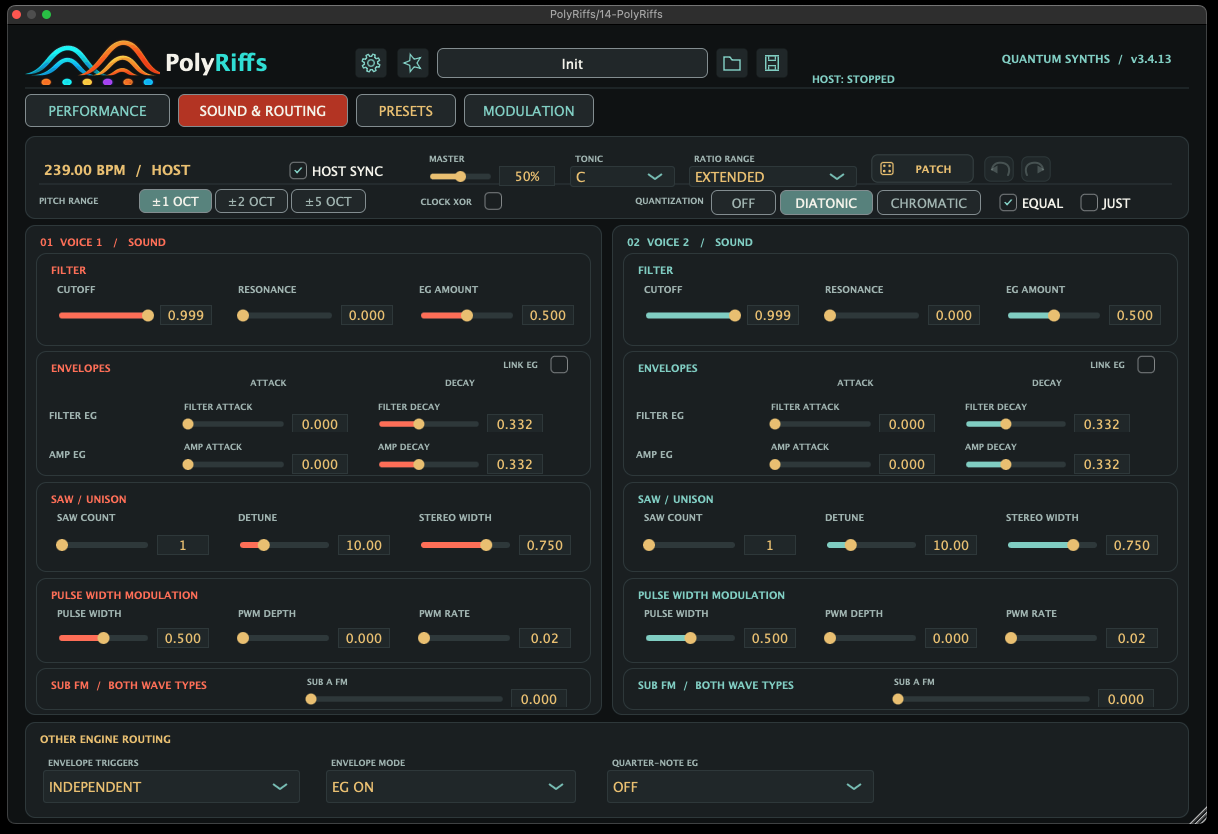Click Voice 1 SUB A FM slider
Screen dimensions: 1218x834
405,699
